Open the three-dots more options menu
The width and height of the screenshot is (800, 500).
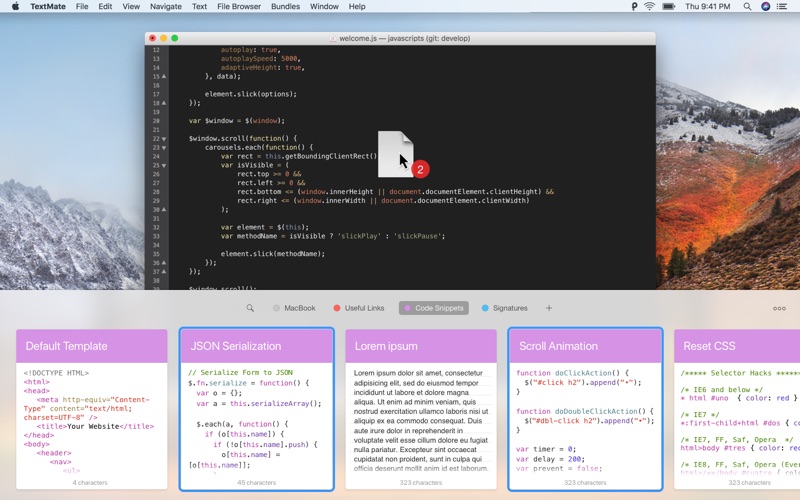point(779,308)
